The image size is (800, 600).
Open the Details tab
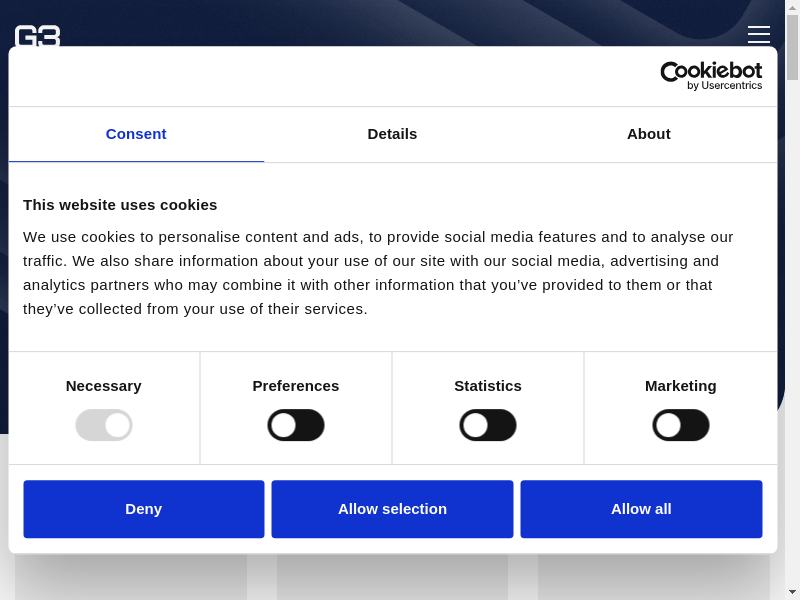point(392,134)
